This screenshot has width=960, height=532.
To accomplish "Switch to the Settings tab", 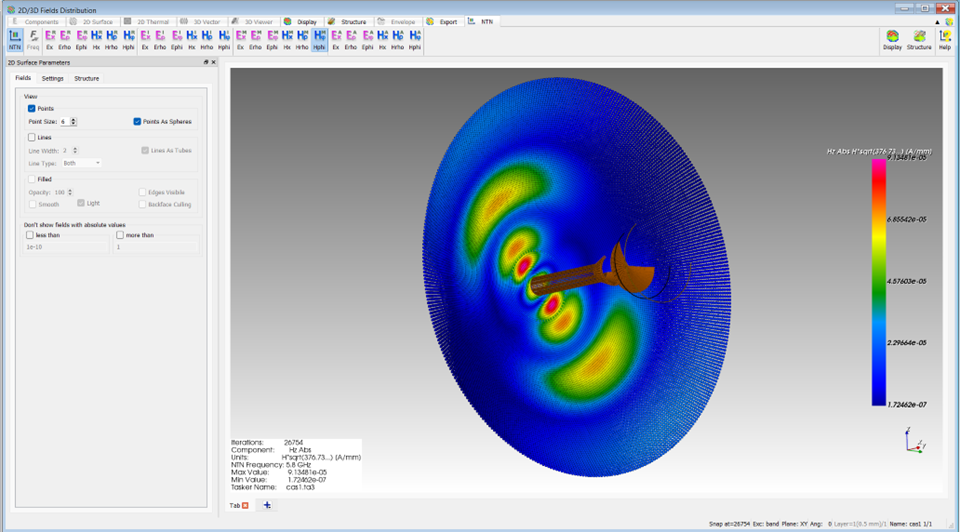I will 52,78.
